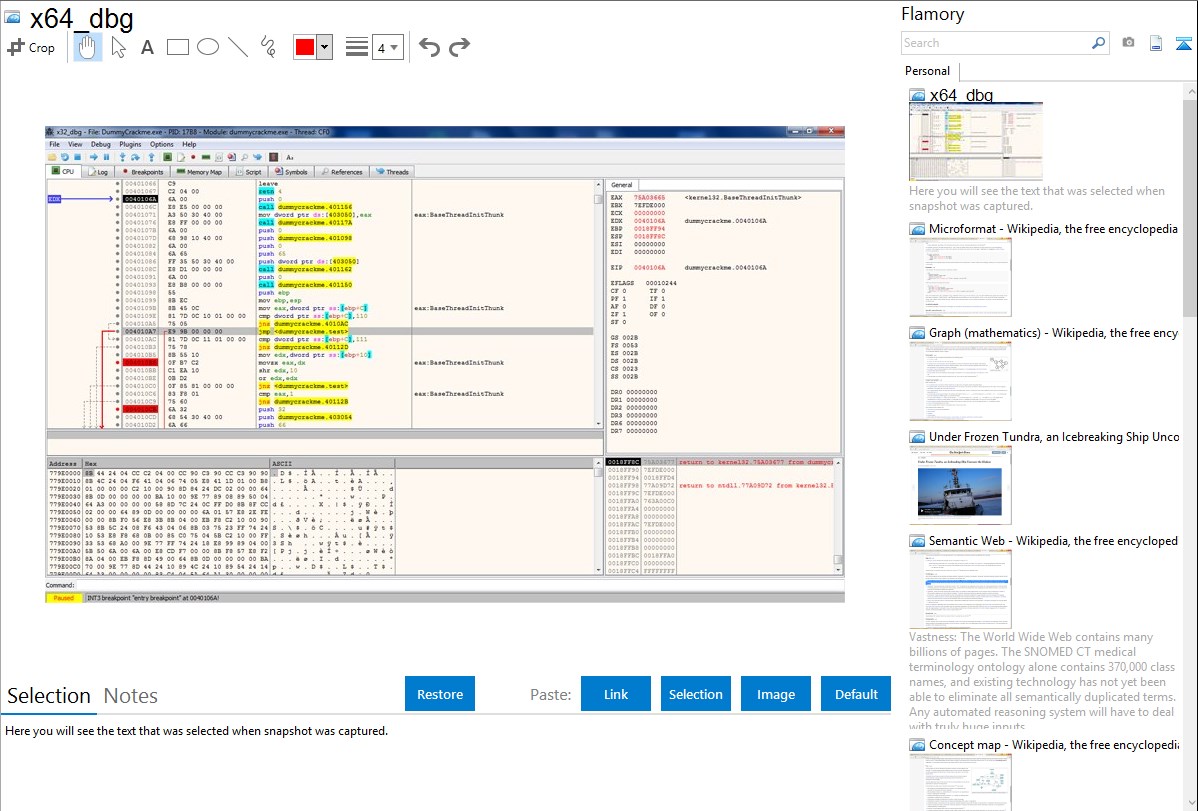Click Debug menu in debugger snapshot

pyautogui.click(x=101, y=144)
